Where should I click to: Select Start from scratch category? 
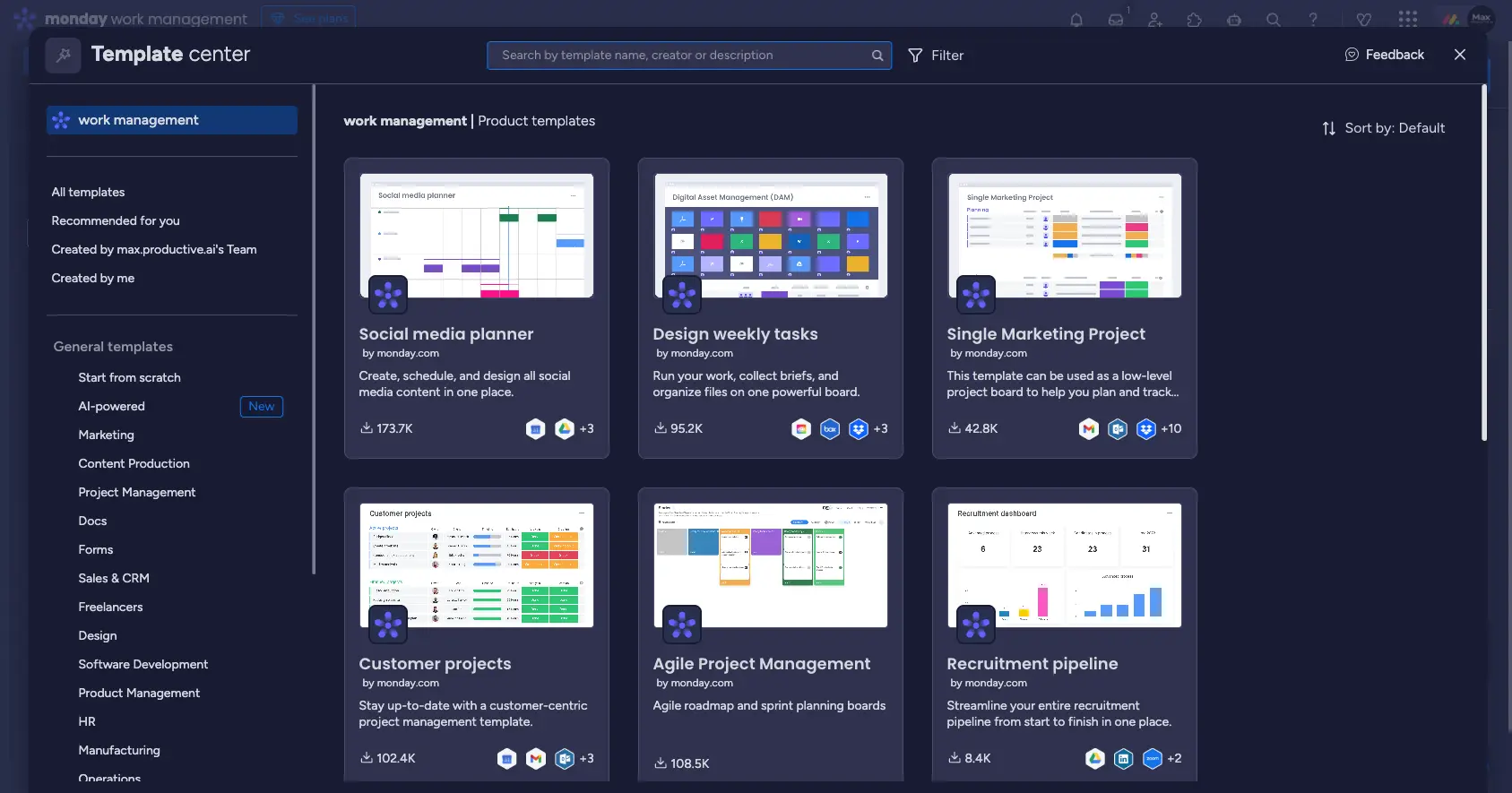pos(129,377)
